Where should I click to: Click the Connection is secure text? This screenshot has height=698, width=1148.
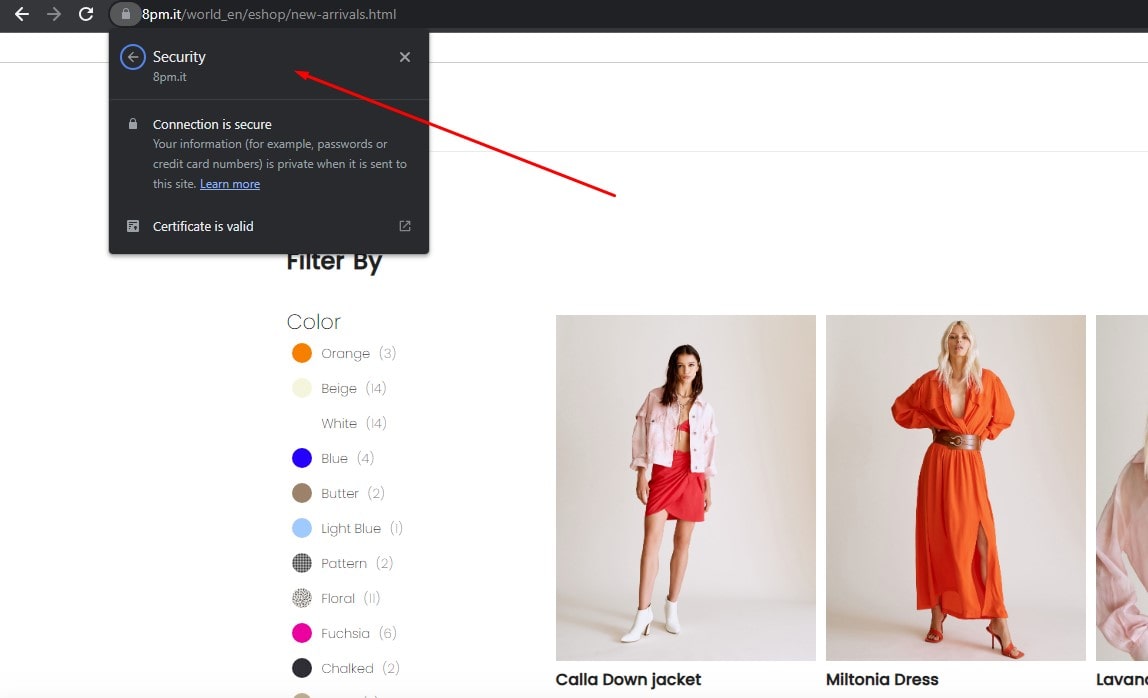(x=212, y=125)
